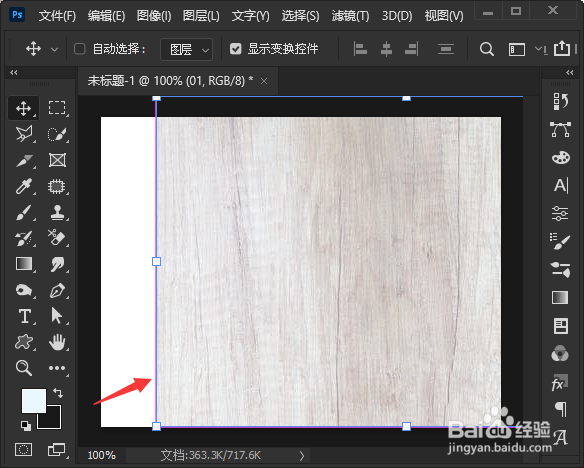Click the 100% zoom level field
Image resolution: width=584 pixels, height=468 pixels.
click(x=102, y=455)
